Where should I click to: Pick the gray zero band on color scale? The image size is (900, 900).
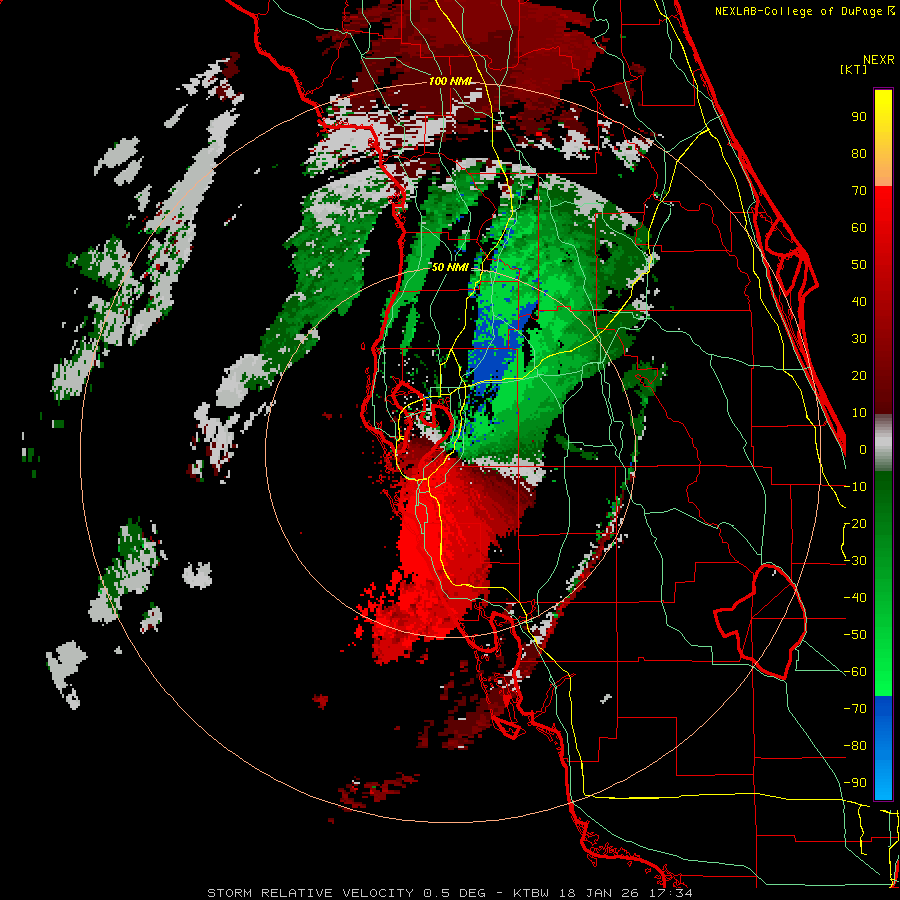click(x=883, y=443)
